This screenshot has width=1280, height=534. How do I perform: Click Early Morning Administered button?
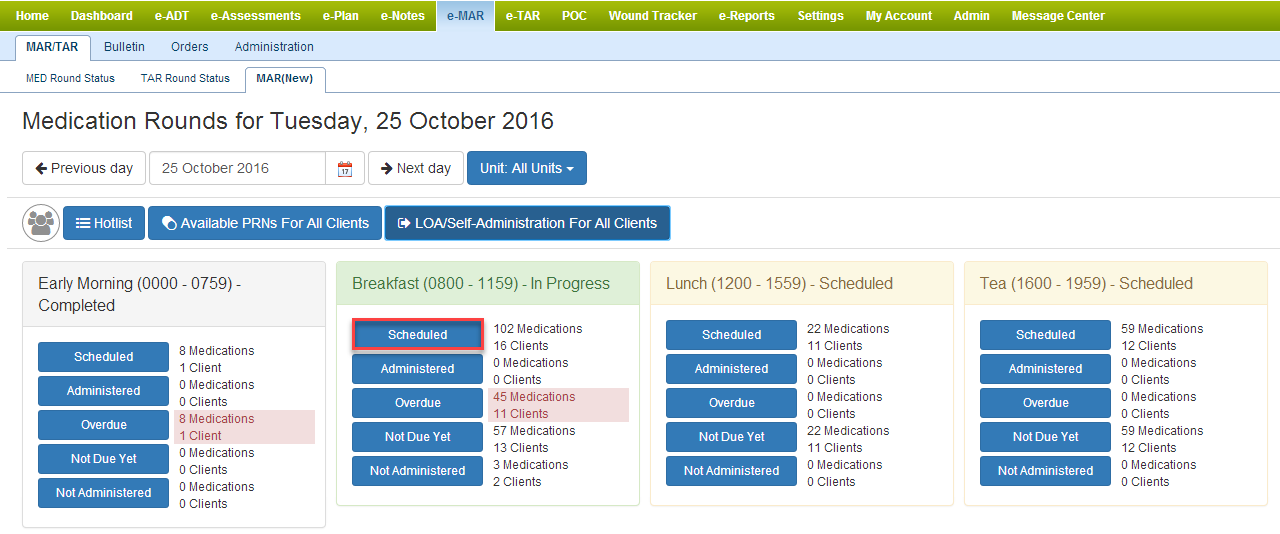coord(103,391)
